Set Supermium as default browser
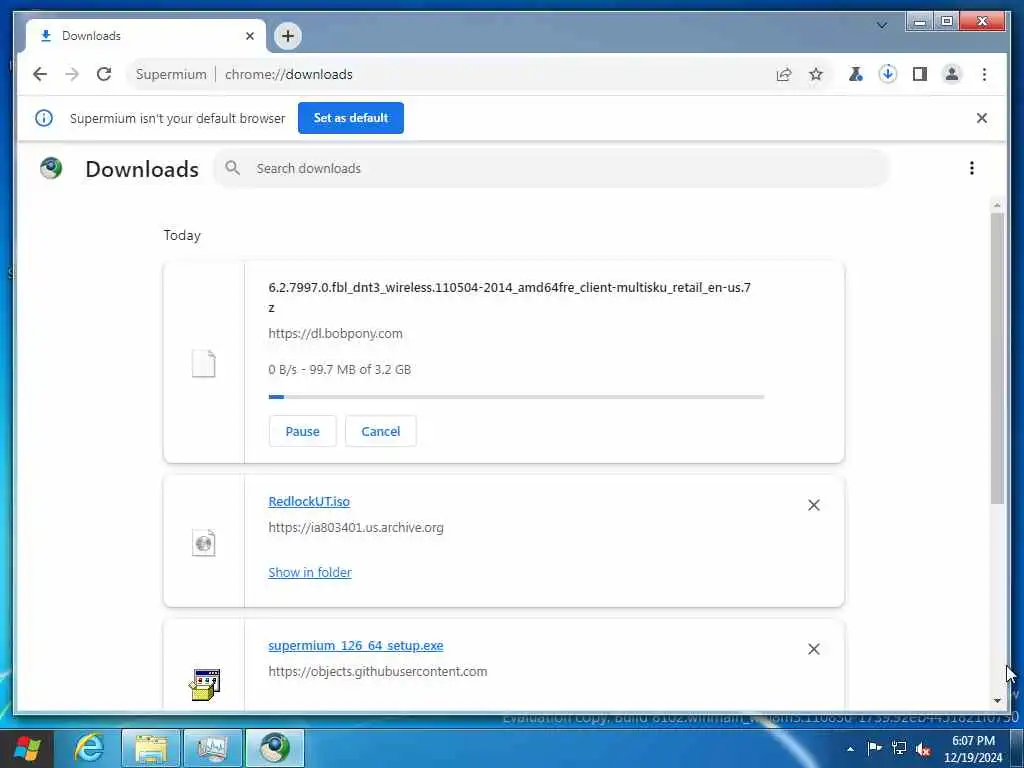 click(351, 118)
